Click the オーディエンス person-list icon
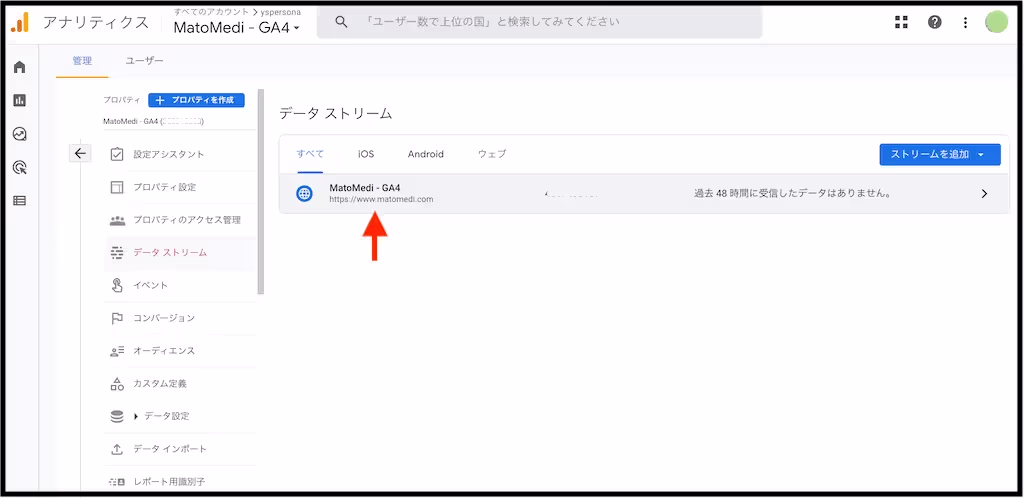The height and width of the screenshot is (498, 1024). [117, 351]
